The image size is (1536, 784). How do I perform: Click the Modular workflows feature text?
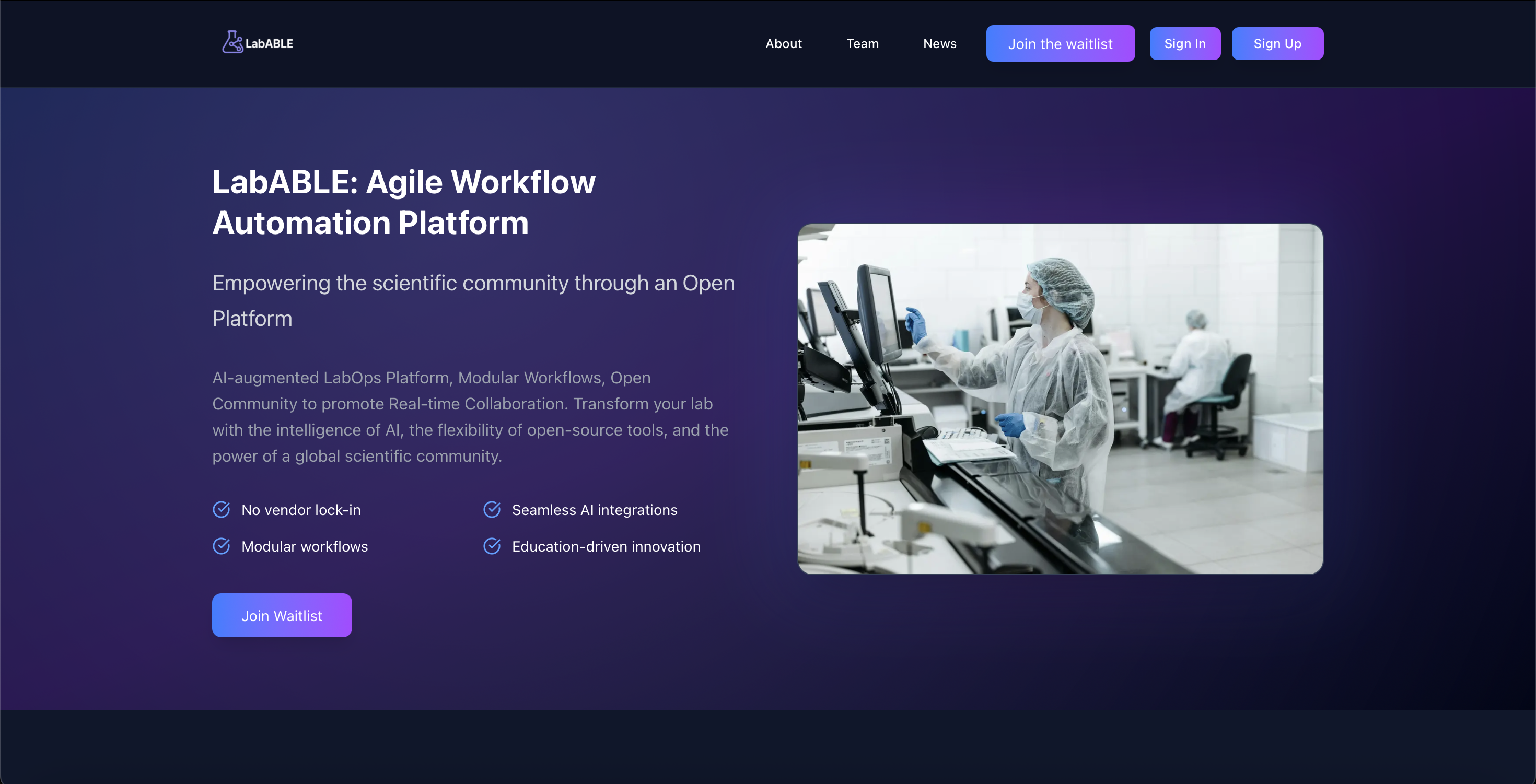[305, 547]
